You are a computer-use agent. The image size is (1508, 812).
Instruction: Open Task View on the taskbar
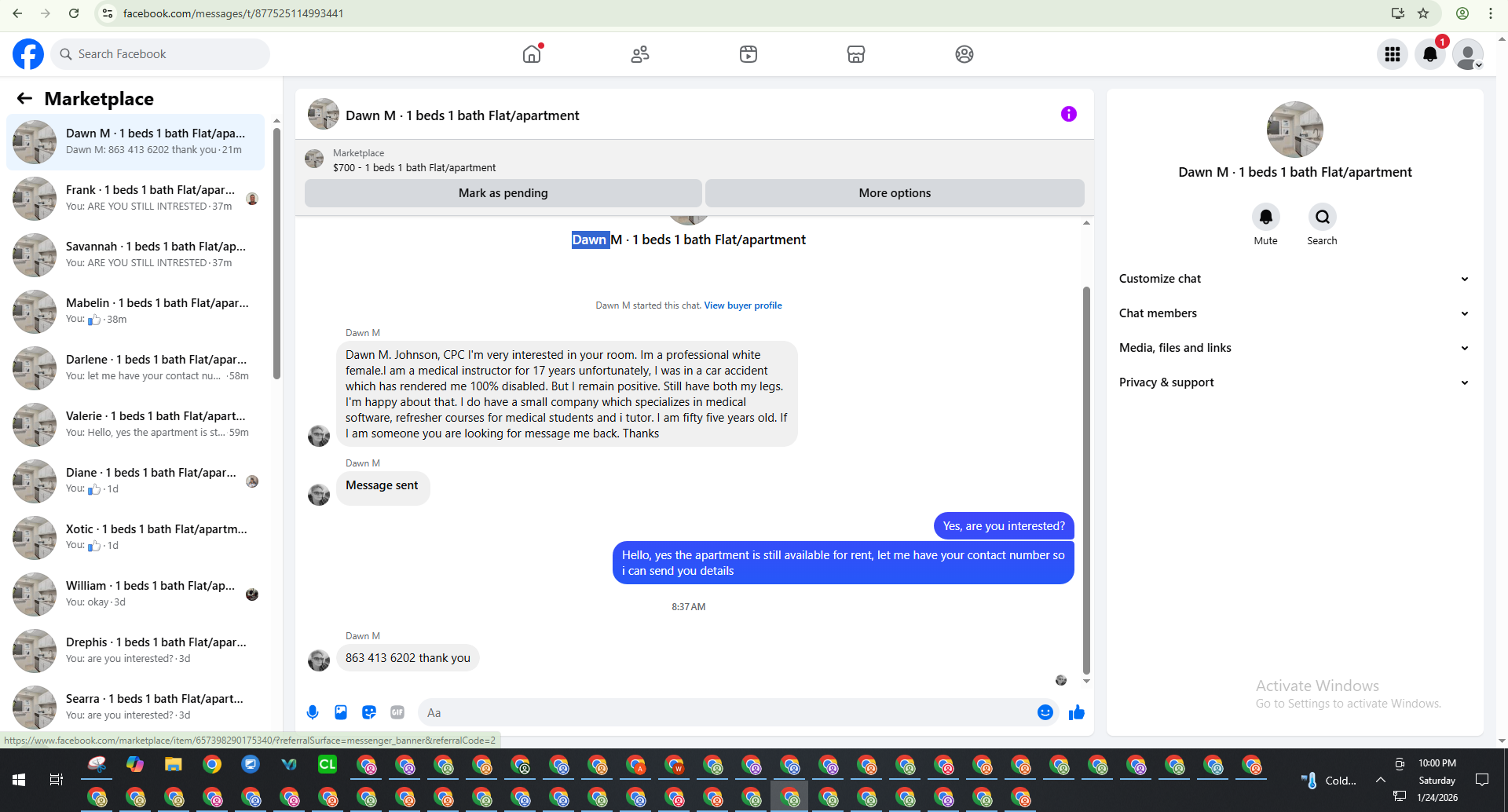tap(57, 780)
